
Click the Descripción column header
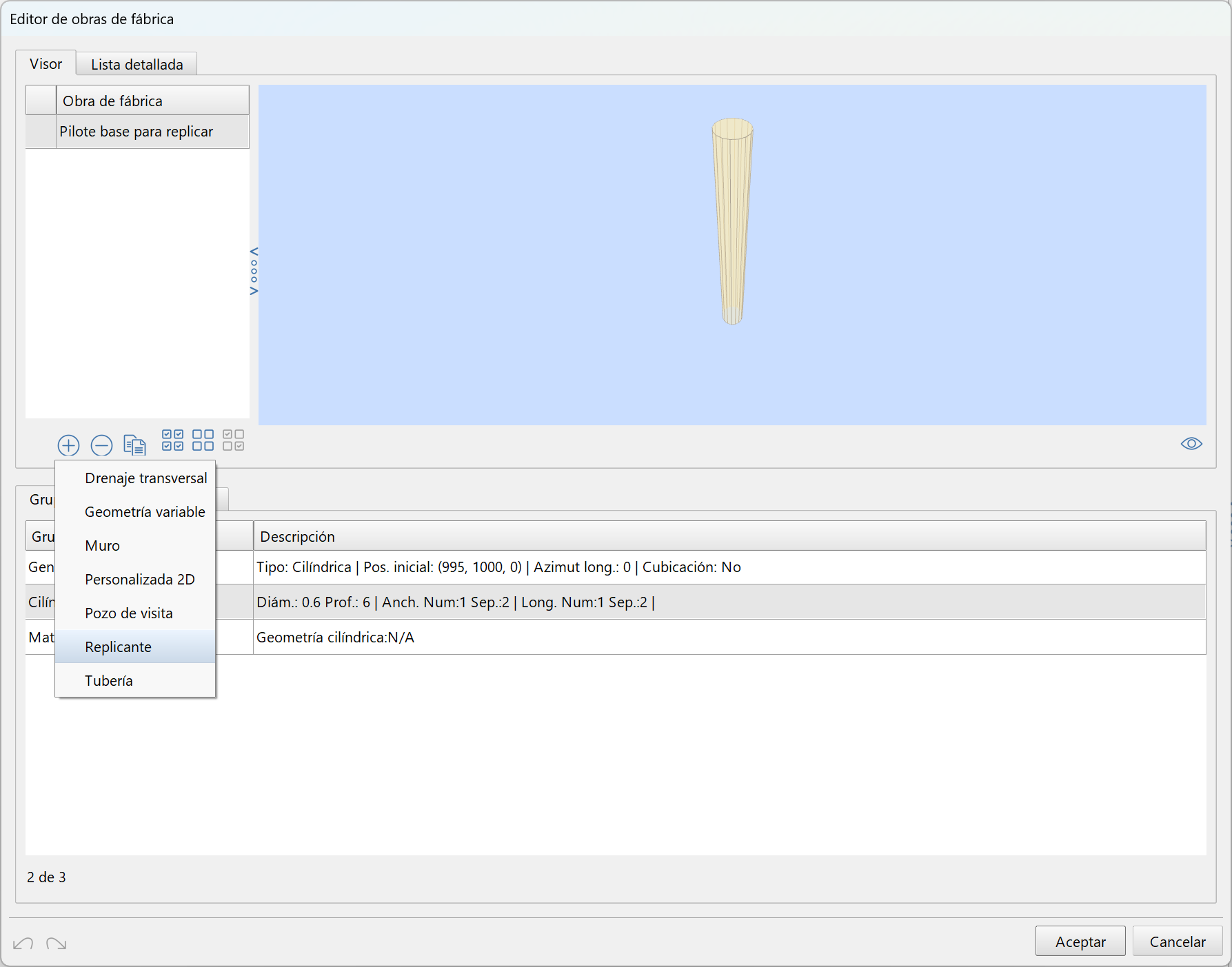click(x=729, y=536)
